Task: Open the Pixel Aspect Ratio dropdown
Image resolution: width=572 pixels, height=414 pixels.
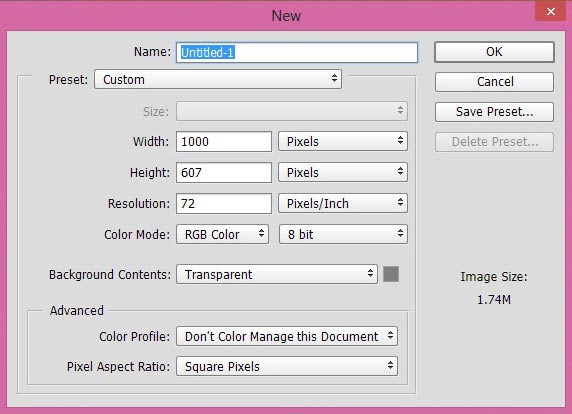Action: coord(287,366)
